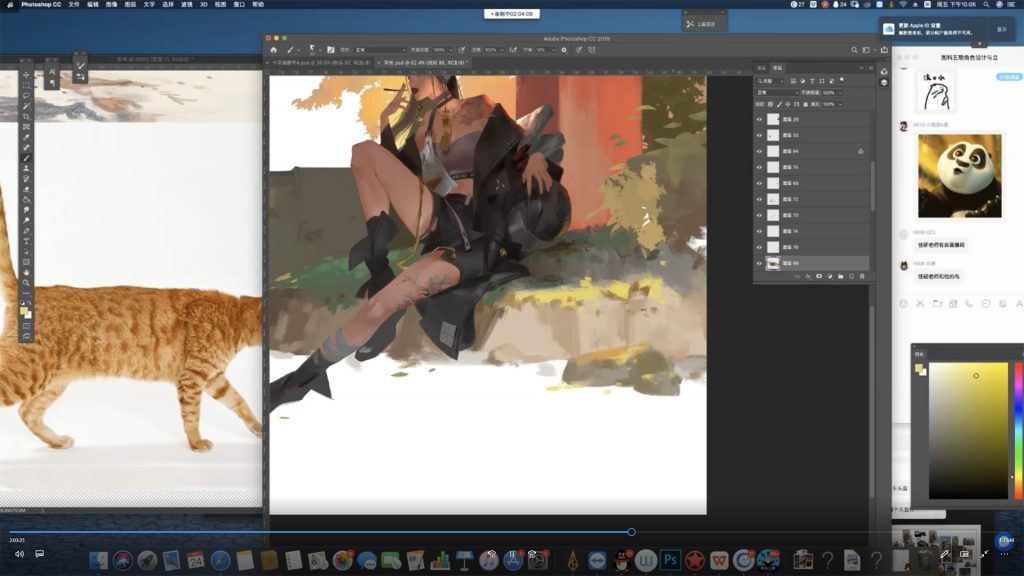Click inside the color picker field
Screen dimensions: 1024x576
pos(968,430)
